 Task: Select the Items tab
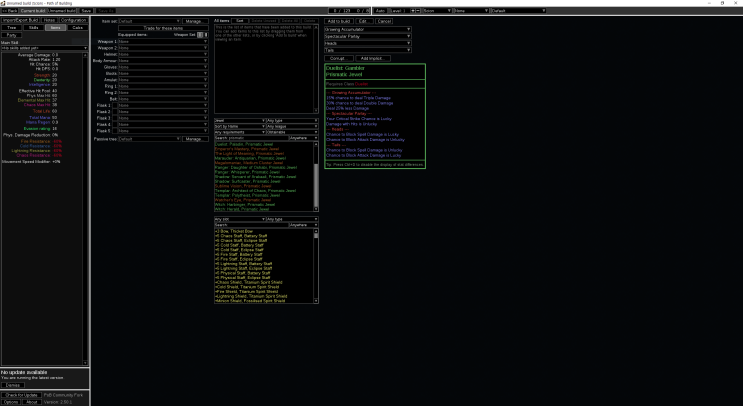point(55,27)
